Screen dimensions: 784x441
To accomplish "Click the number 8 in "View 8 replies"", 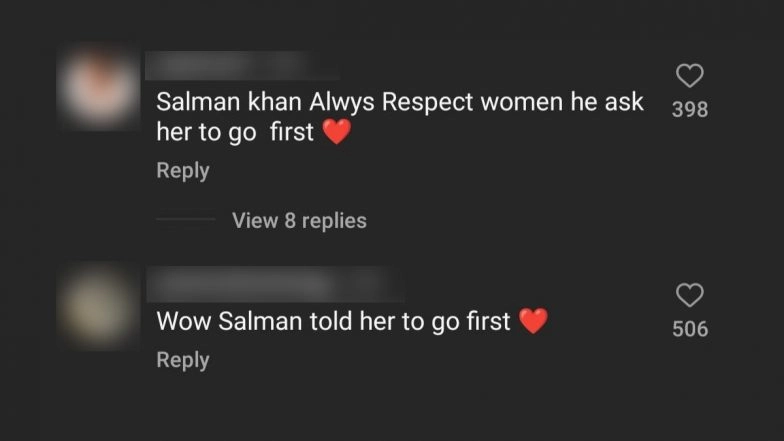I will (x=290, y=221).
